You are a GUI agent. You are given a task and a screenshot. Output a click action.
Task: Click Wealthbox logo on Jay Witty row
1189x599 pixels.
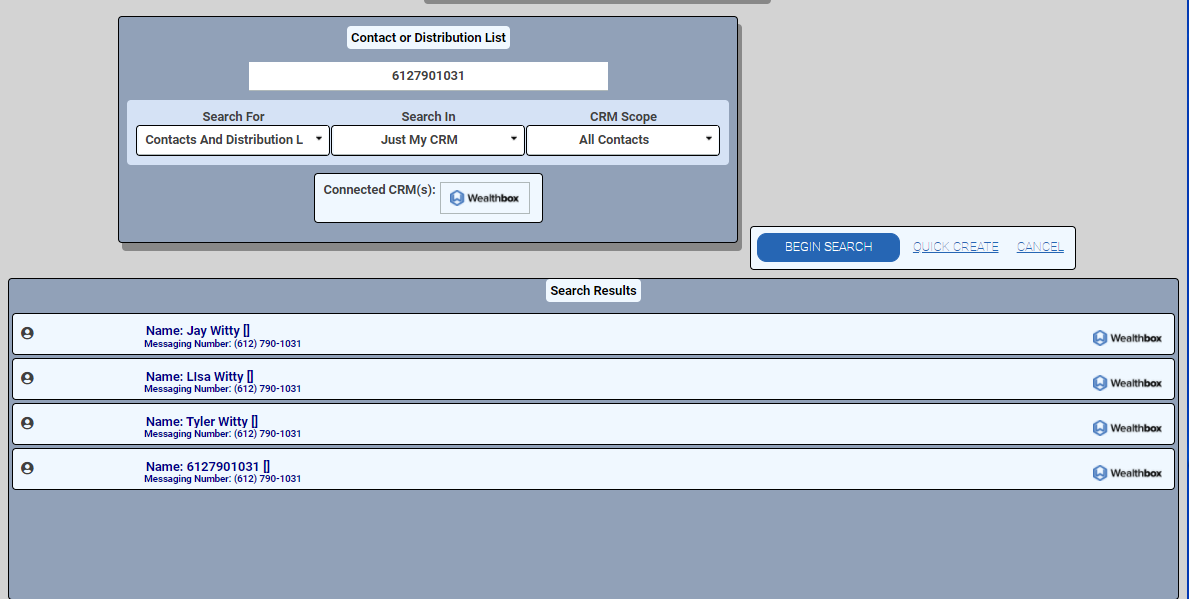click(1127, 338)
